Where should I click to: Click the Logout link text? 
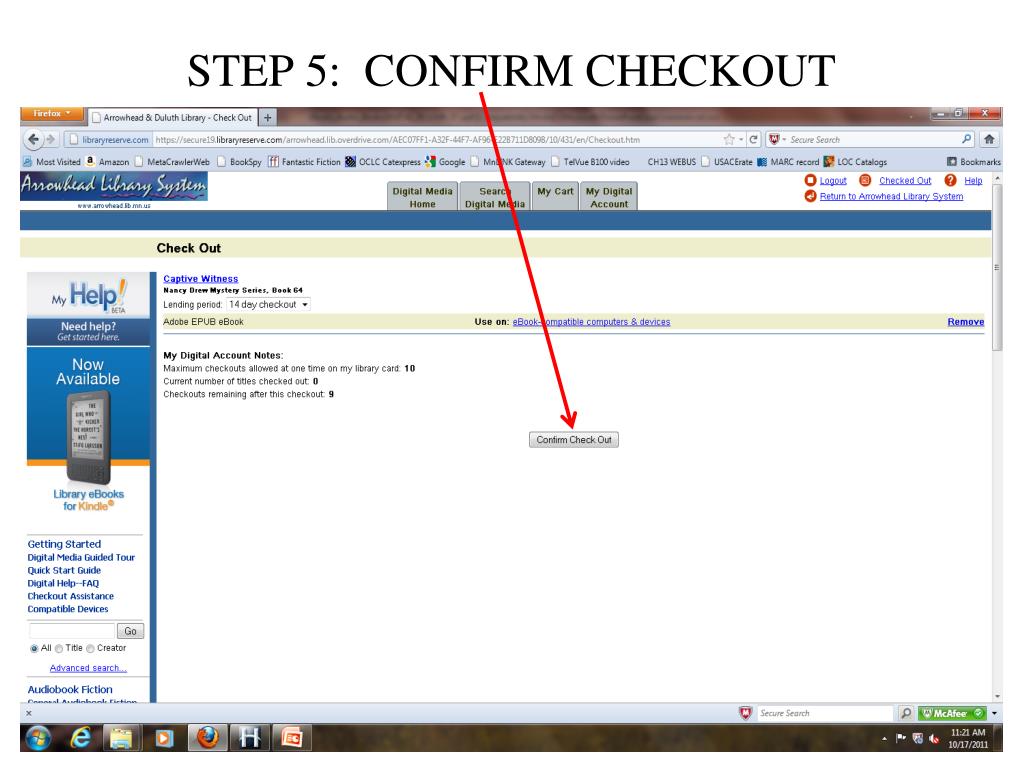coord(833,181)
